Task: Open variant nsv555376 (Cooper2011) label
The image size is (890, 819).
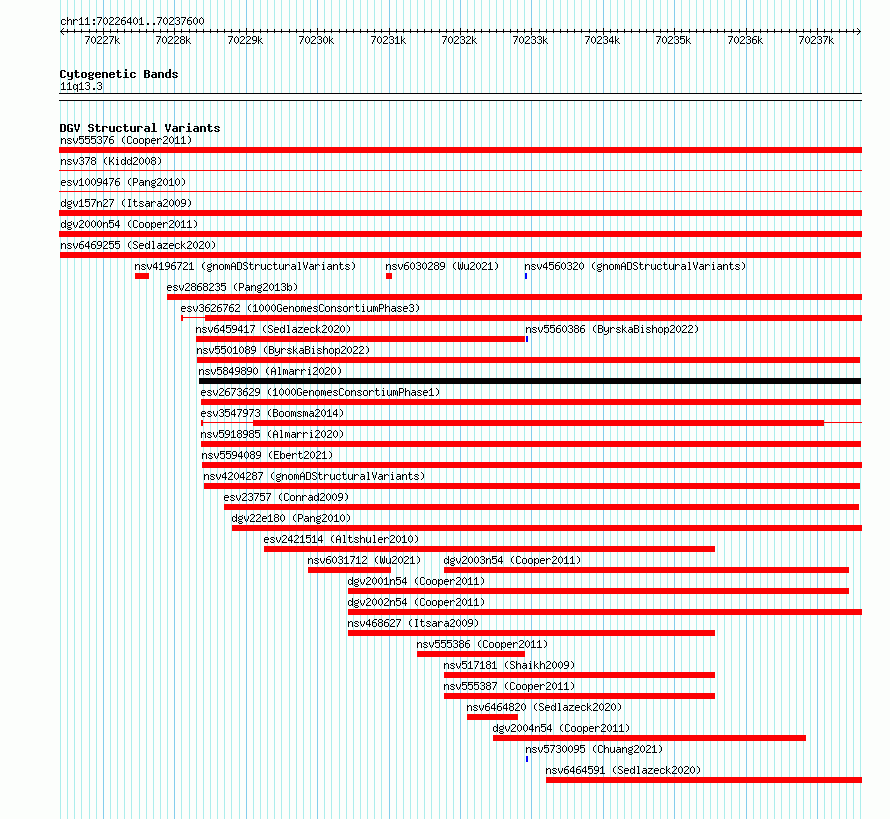Action: (x=126, y=140)
